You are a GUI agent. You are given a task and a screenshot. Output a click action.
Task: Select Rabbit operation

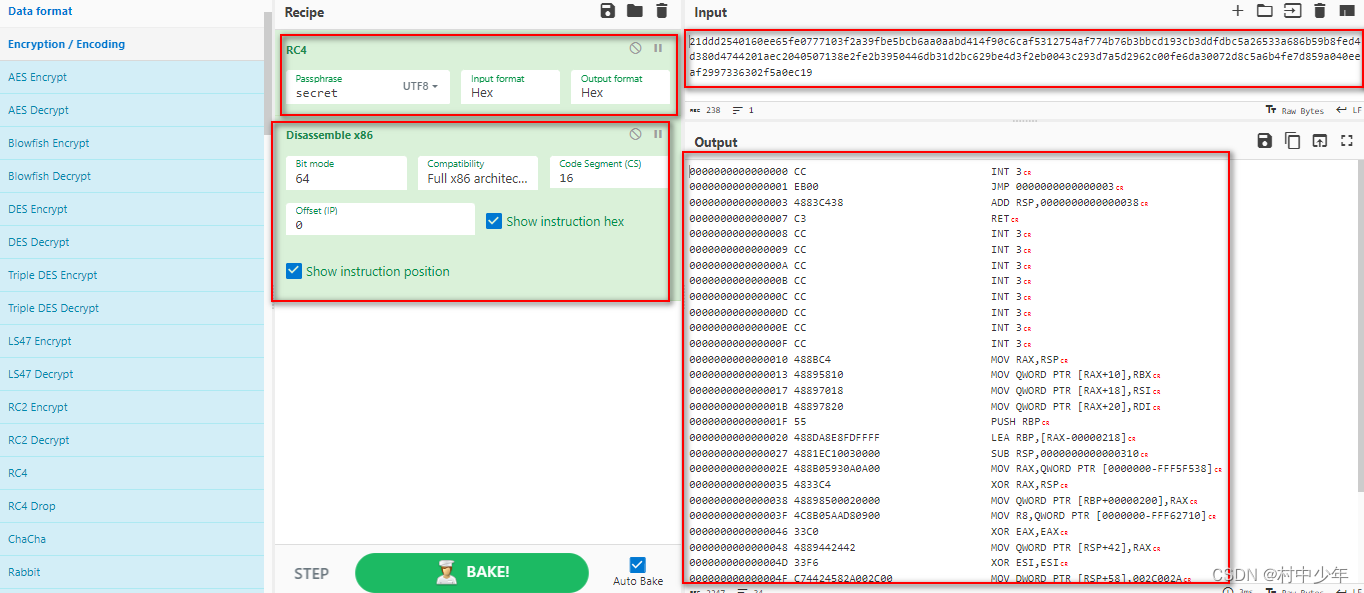132,572
